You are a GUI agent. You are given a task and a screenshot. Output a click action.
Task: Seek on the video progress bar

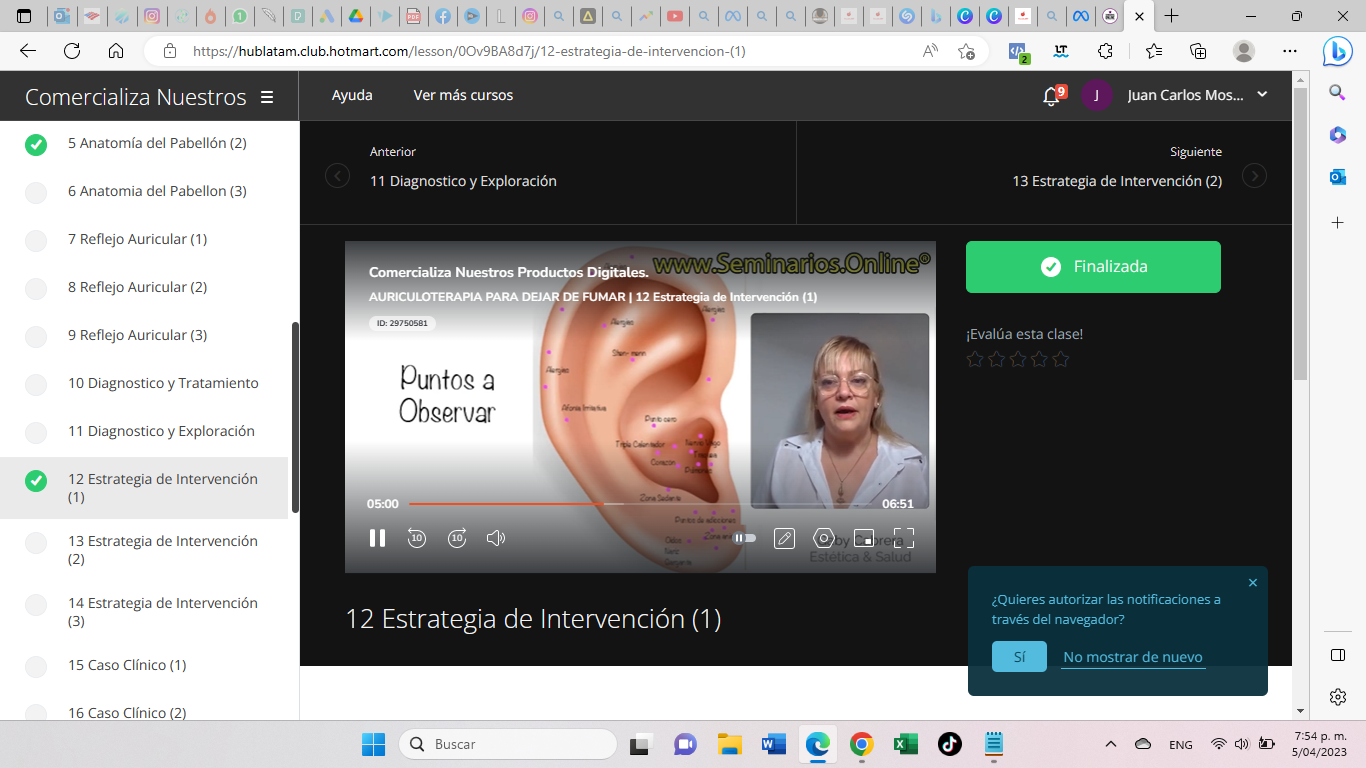coord(640,504)
